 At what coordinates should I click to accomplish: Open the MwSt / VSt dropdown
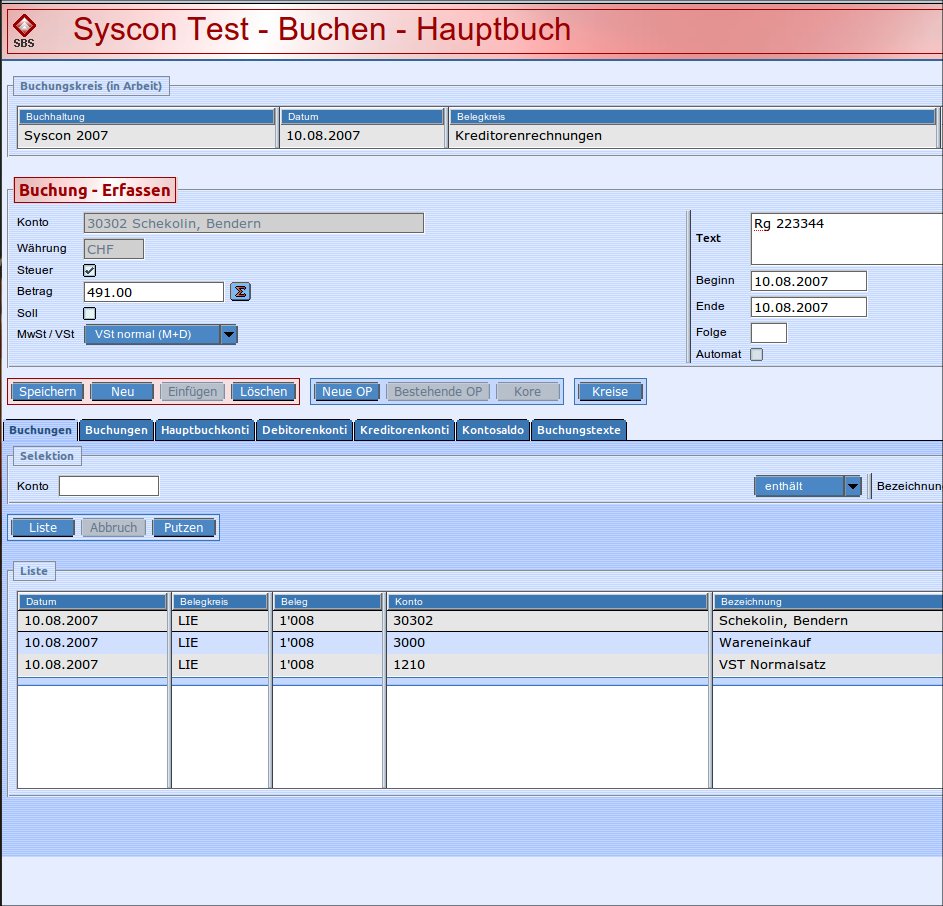click(x=229, y=334)
